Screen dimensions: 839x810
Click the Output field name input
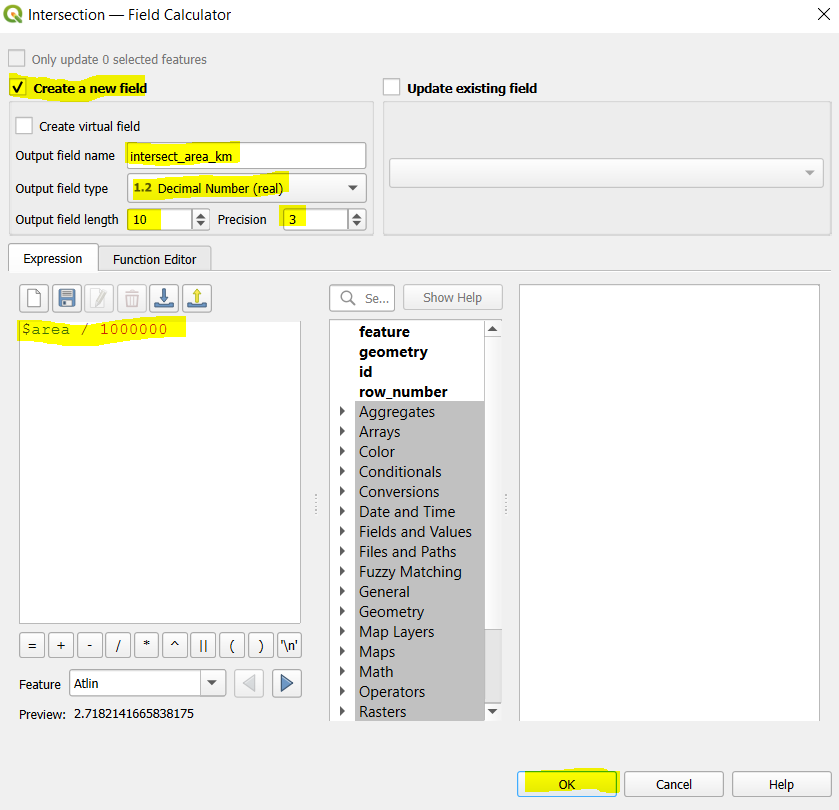pos(245,156)
